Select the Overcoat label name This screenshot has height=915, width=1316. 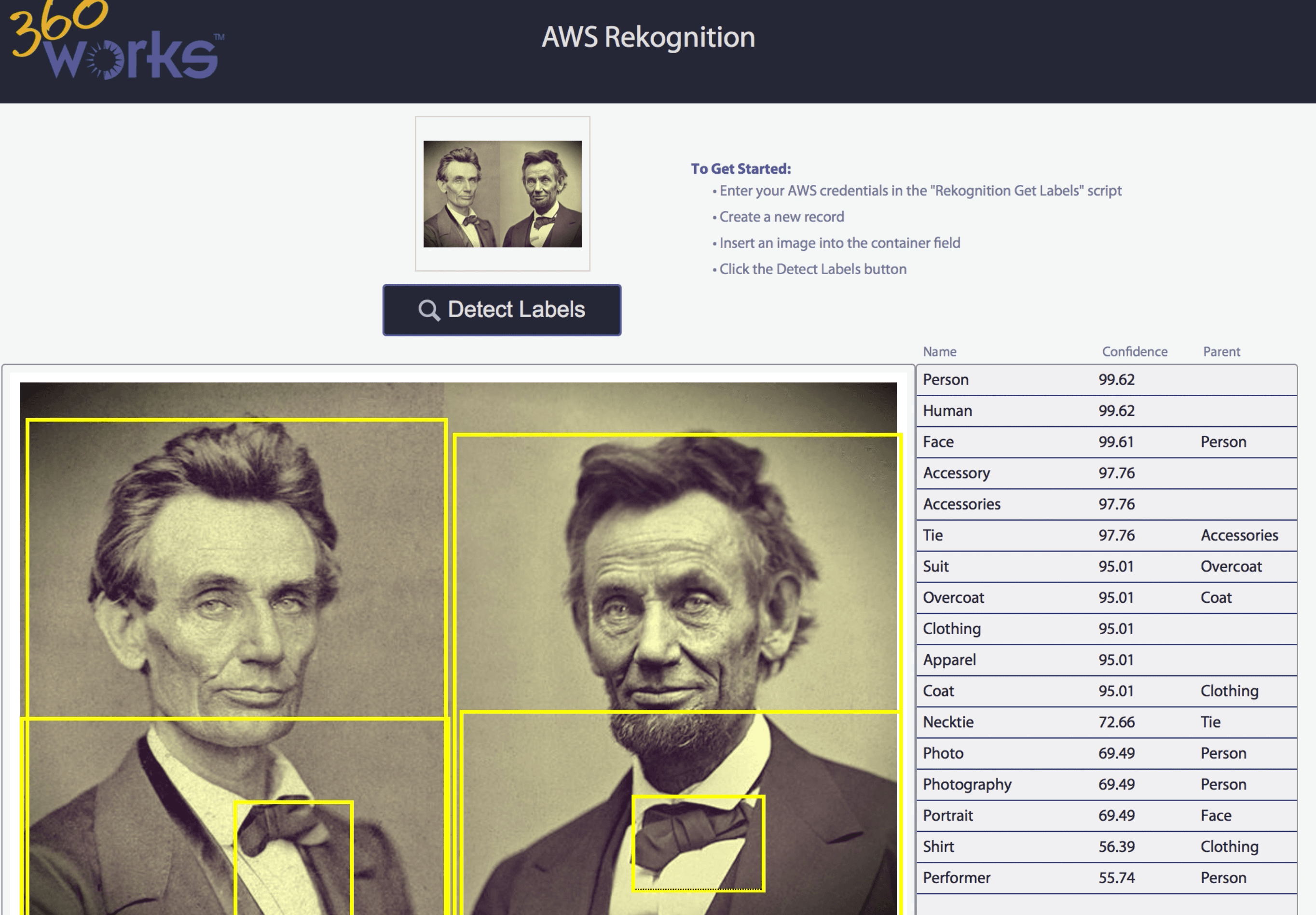tap(953, 597)
